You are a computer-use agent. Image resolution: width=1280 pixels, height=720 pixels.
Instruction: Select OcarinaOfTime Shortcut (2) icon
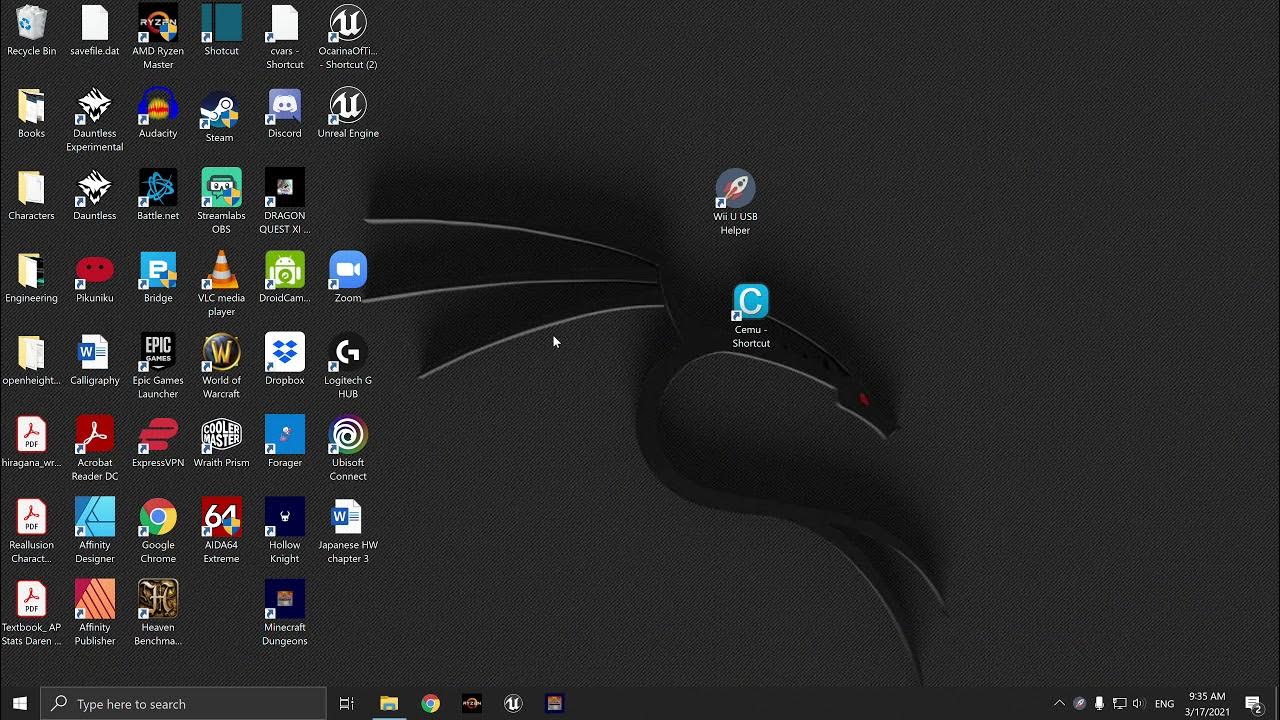(348, 38)
